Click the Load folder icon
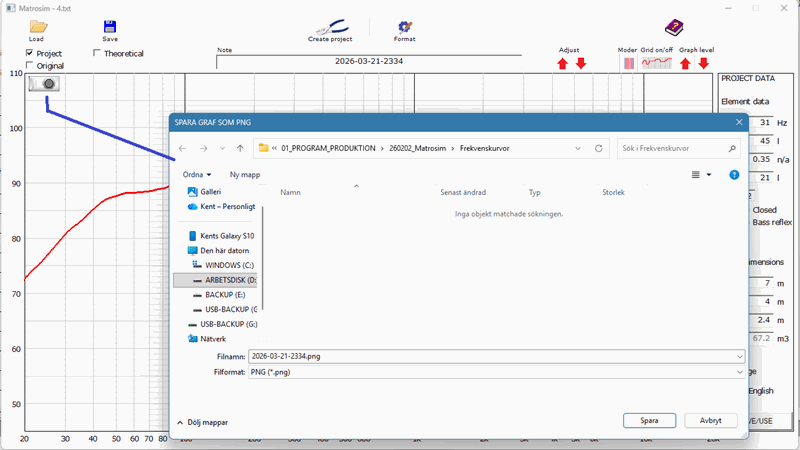This screenshot has width=800, height=450. coord(37,26)
